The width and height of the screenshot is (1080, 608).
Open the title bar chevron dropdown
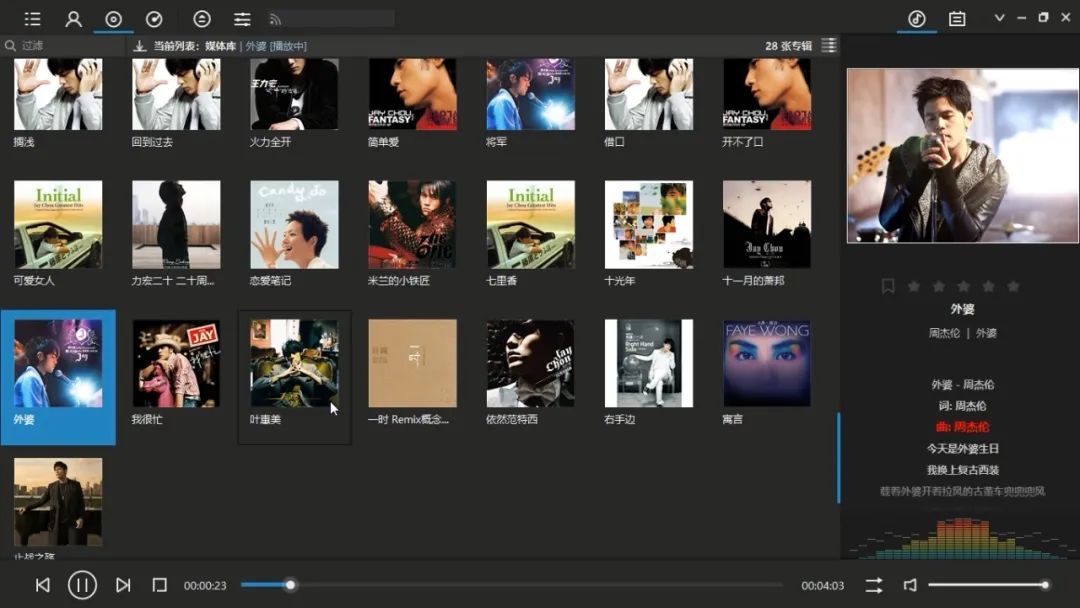1001,17
